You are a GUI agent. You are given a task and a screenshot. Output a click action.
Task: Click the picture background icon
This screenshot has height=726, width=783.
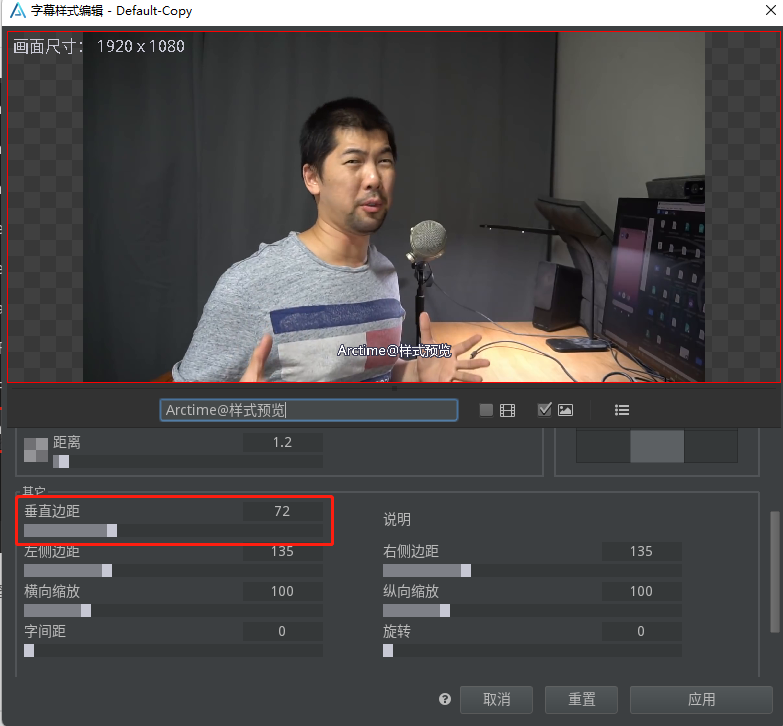pos(565,410)
